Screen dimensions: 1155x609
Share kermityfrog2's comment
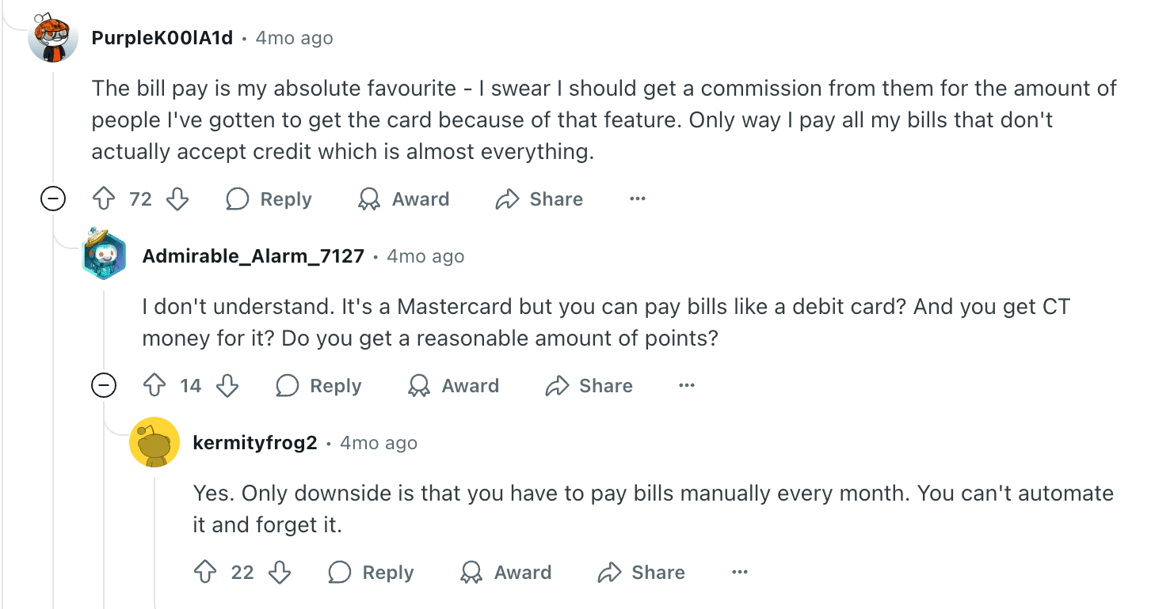pos(642,572)
